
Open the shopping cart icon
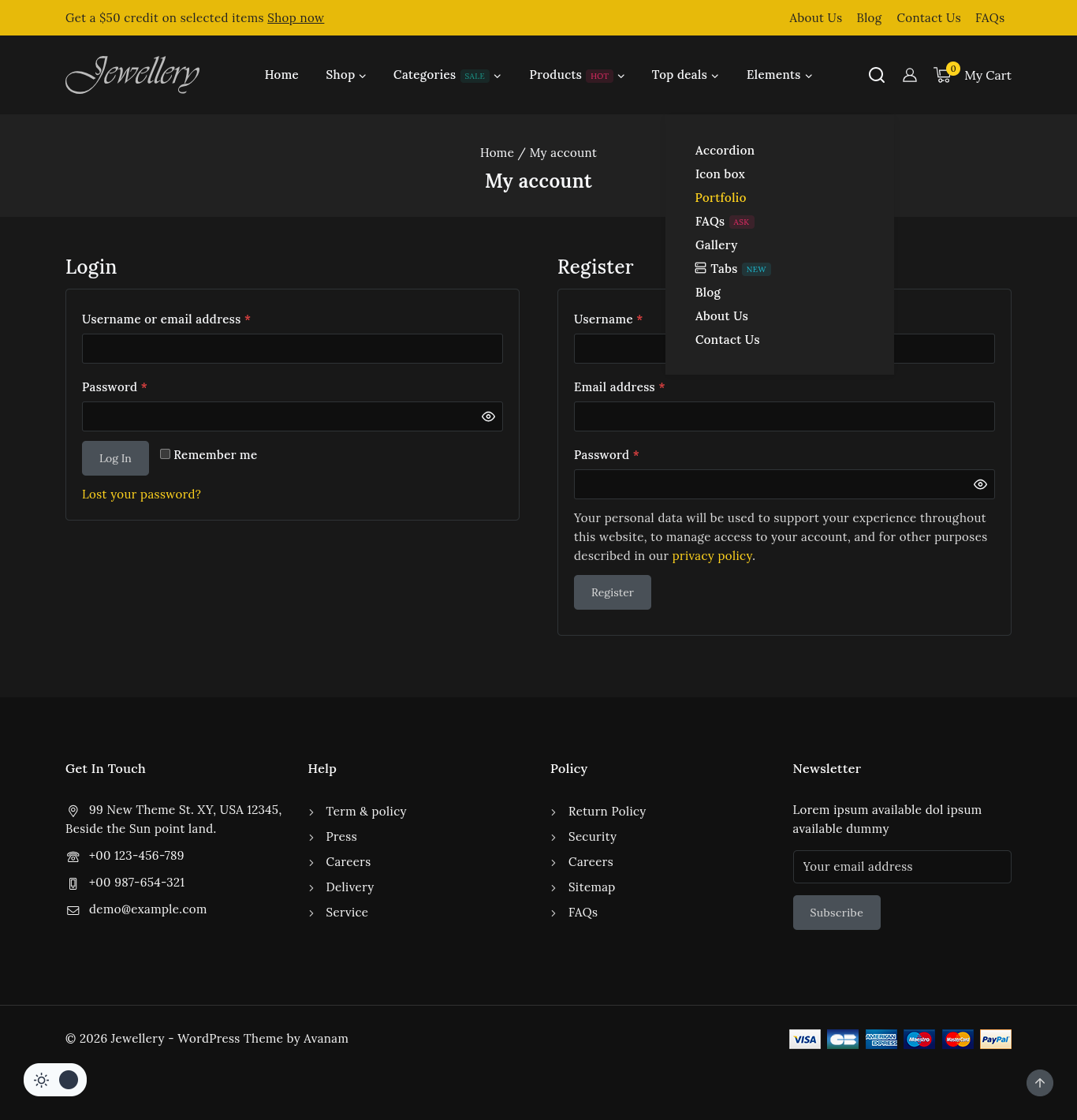pos(942,75)
